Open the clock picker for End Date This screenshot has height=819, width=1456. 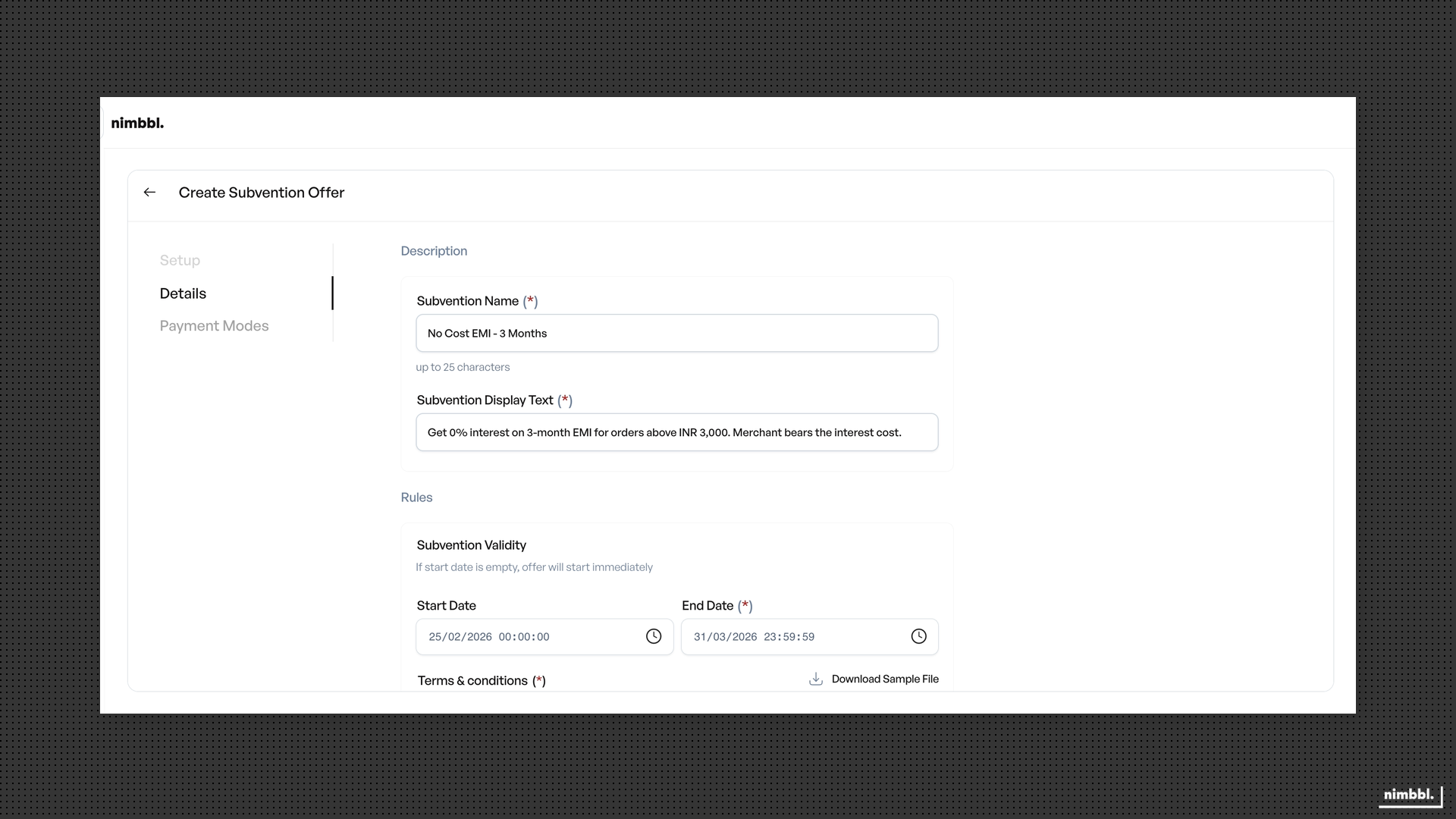click(x=918, y=636)
